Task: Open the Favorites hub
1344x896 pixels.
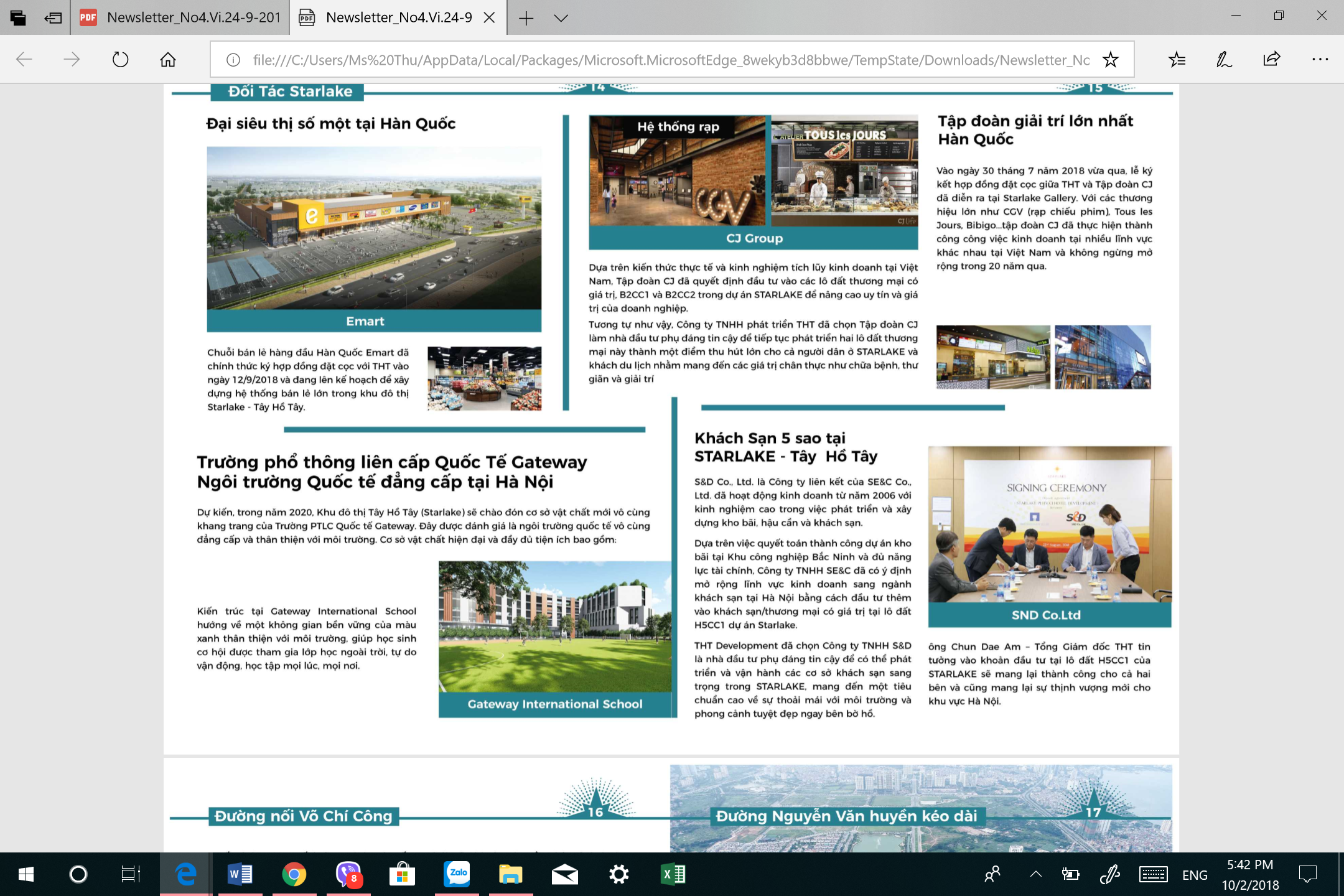Action: (1177, 59)
